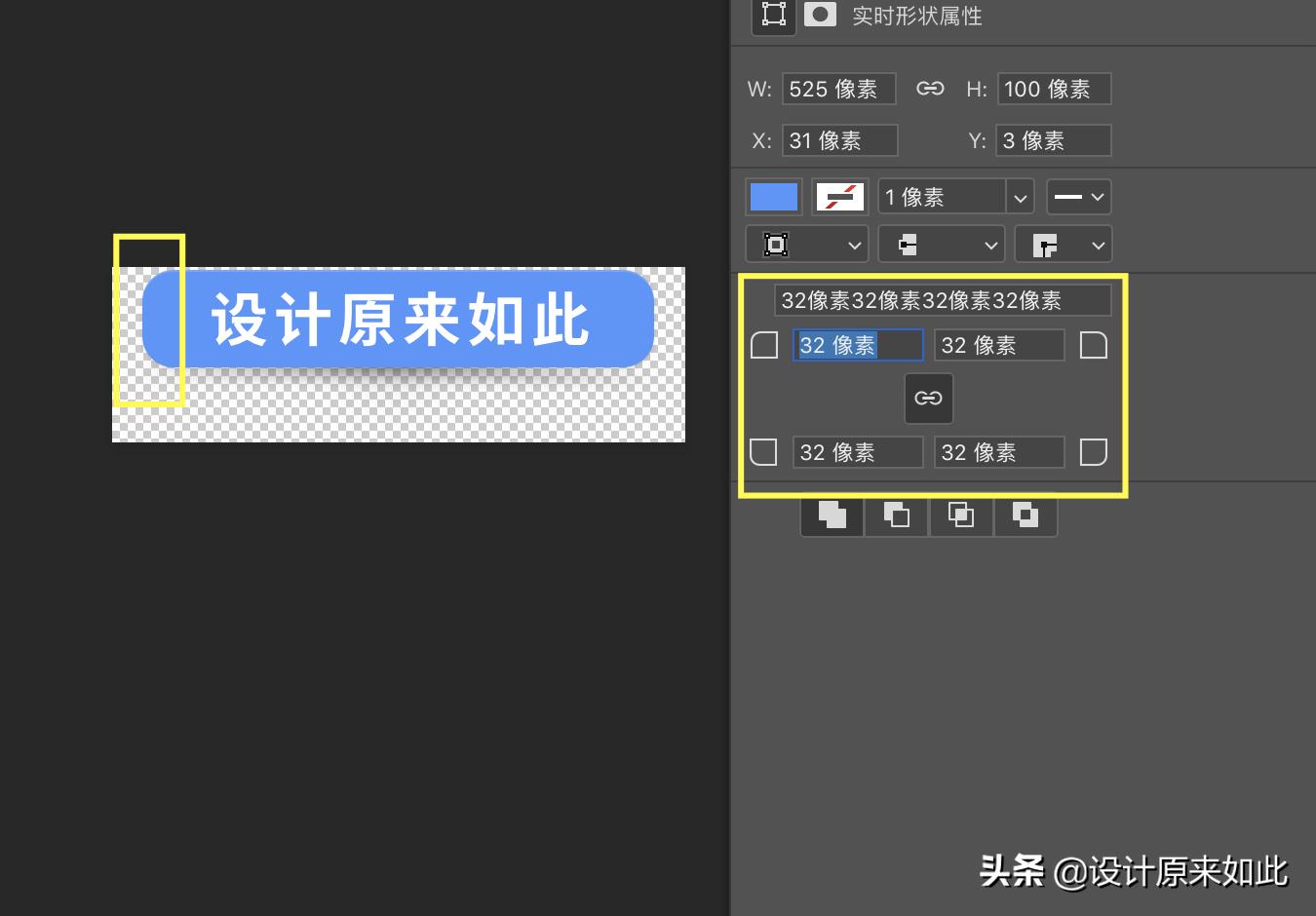Open the stroke alignment dropdown
The image size is (1316, 916).
click(x=807, y=244)
